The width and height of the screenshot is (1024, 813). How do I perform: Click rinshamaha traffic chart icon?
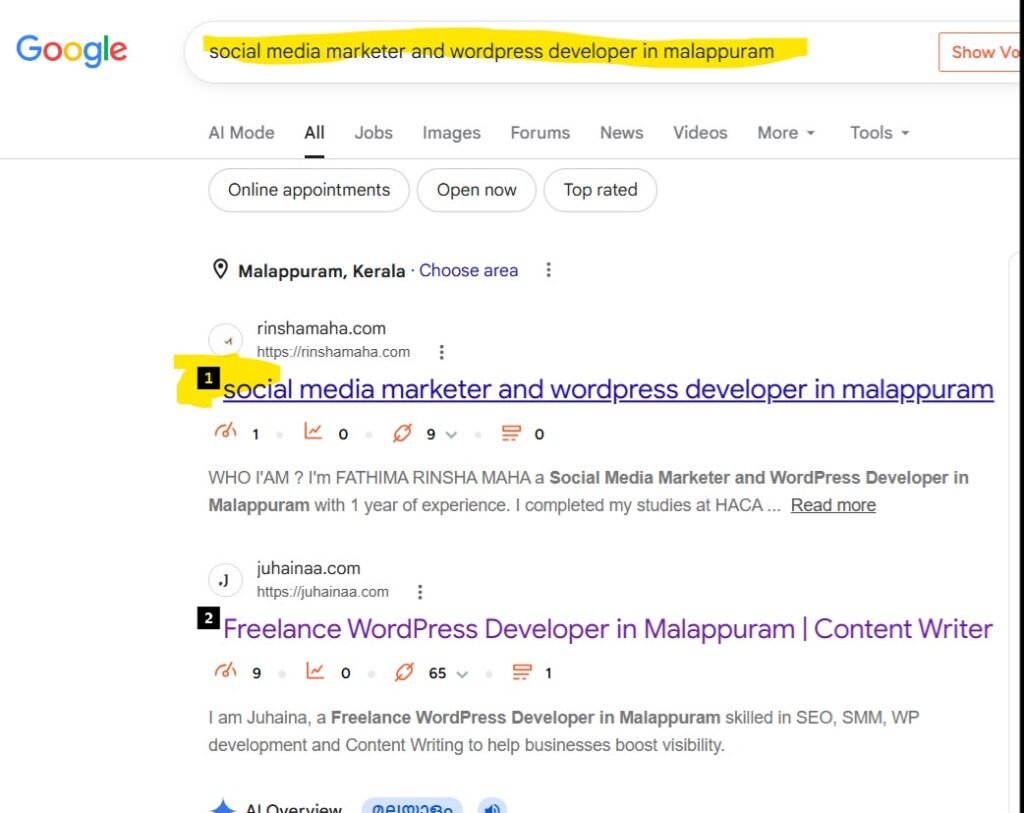pos(313,432)
